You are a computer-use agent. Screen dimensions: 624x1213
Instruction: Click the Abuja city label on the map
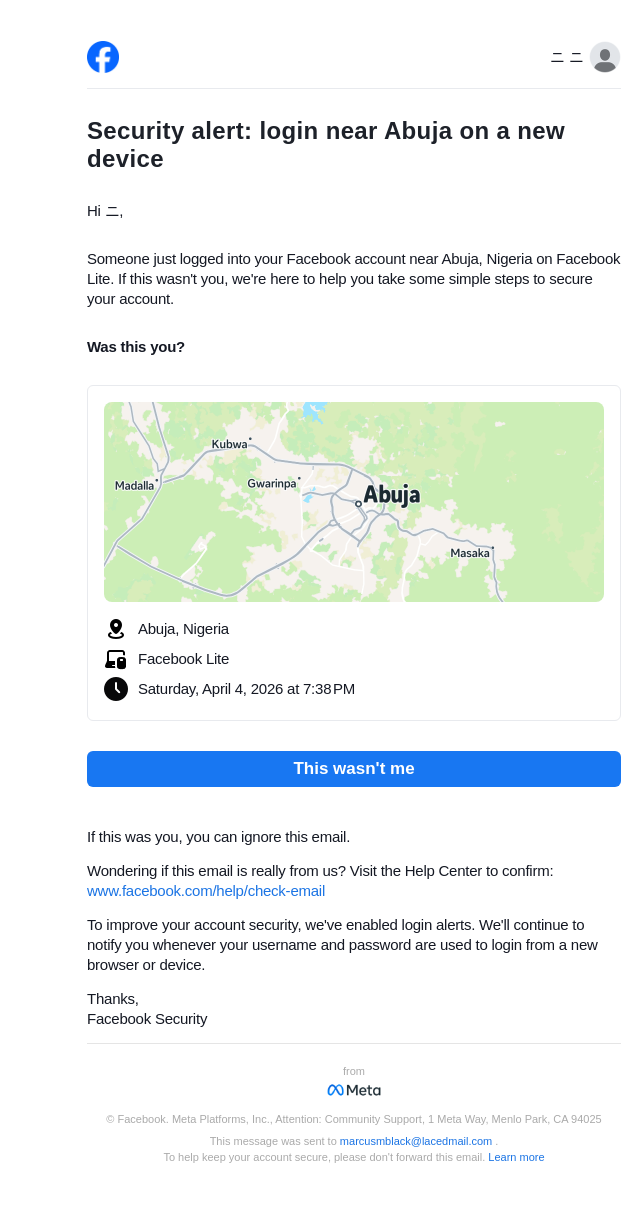click(391, 495)
